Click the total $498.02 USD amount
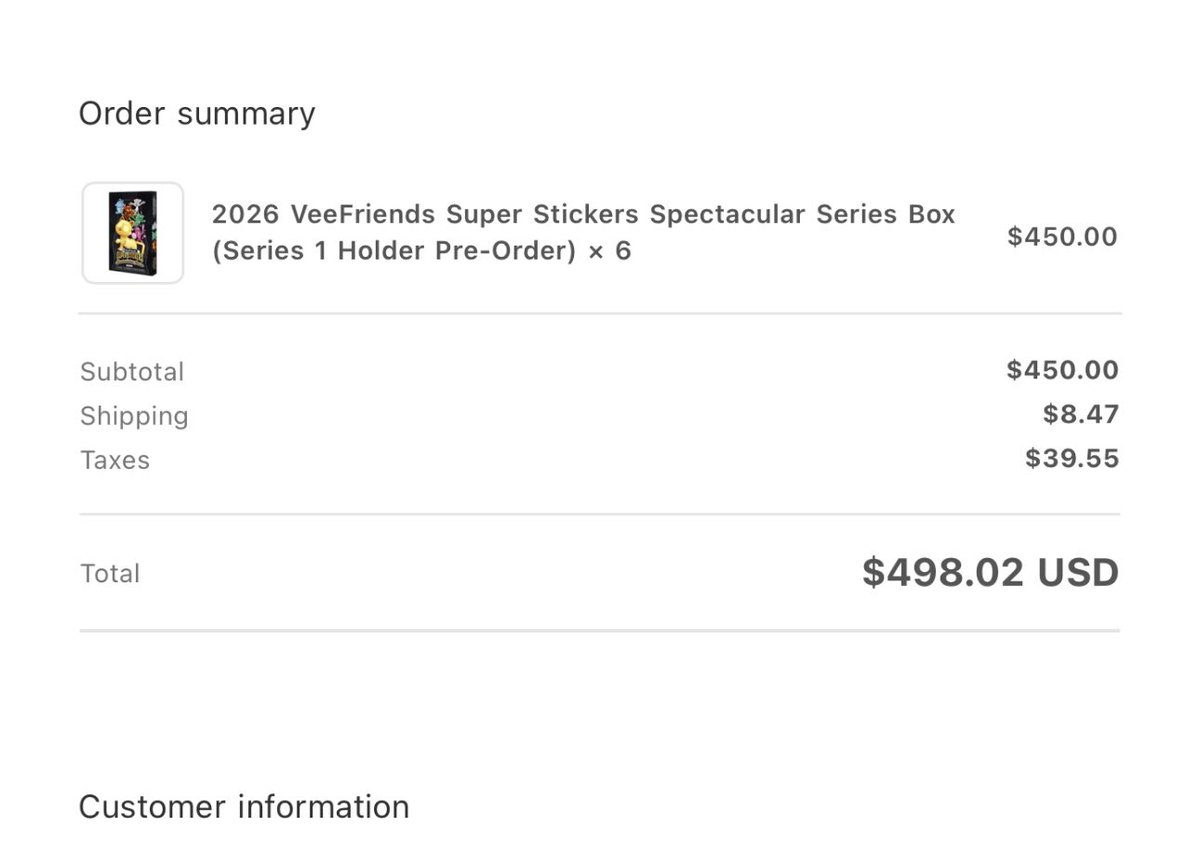 [990, 572]
